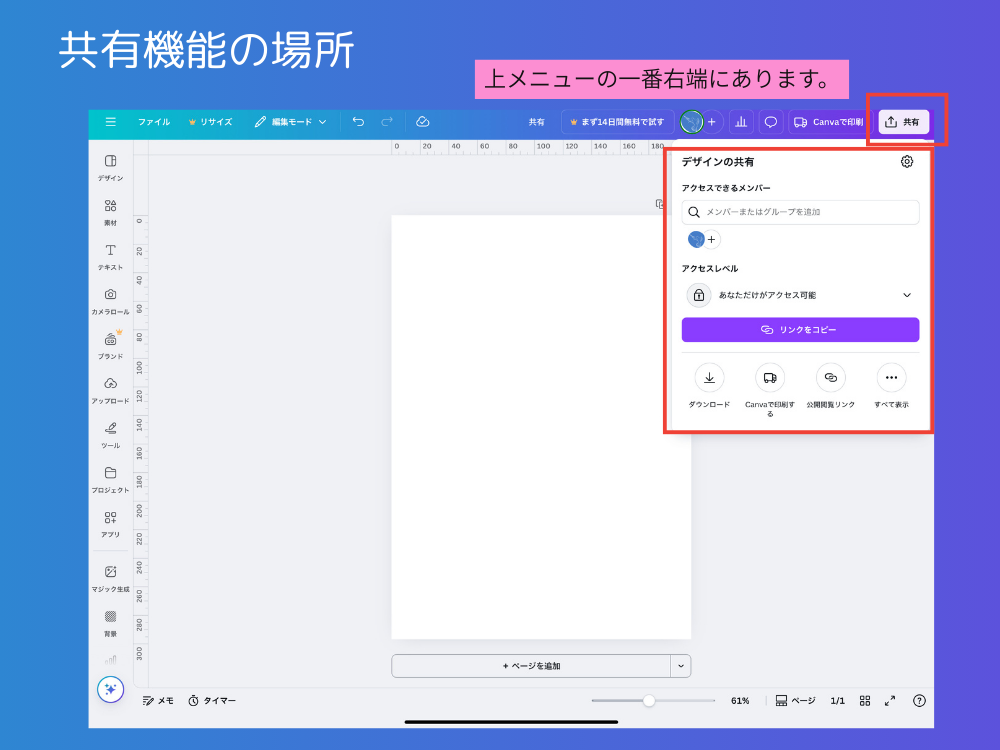The width and height of the screenshot is (1000, 750).
Task: Click the undo arrow in the top toolbar
Action: pos(358,121)
